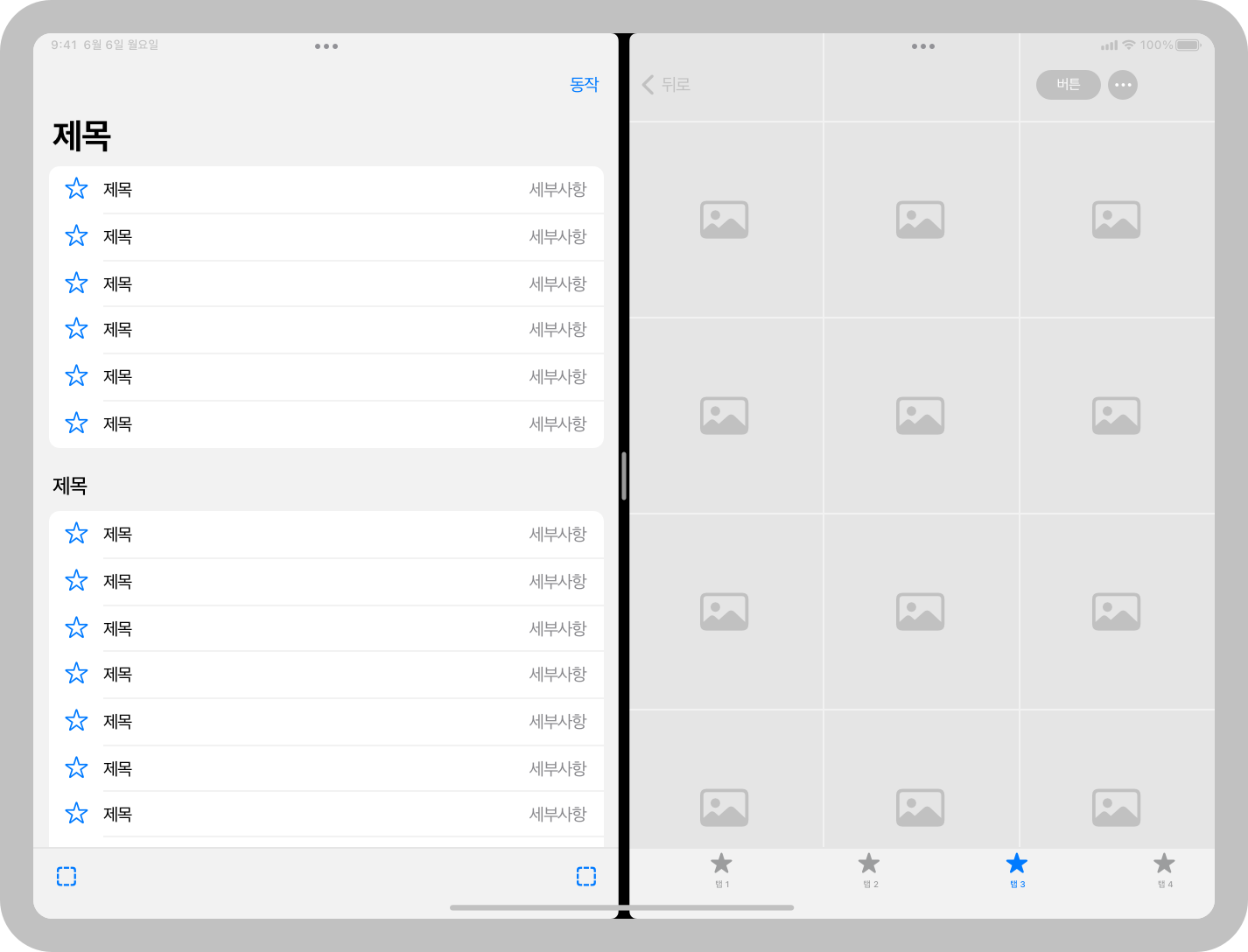Tap the star icon of the 탭 2 tab

tap(869, 863)
